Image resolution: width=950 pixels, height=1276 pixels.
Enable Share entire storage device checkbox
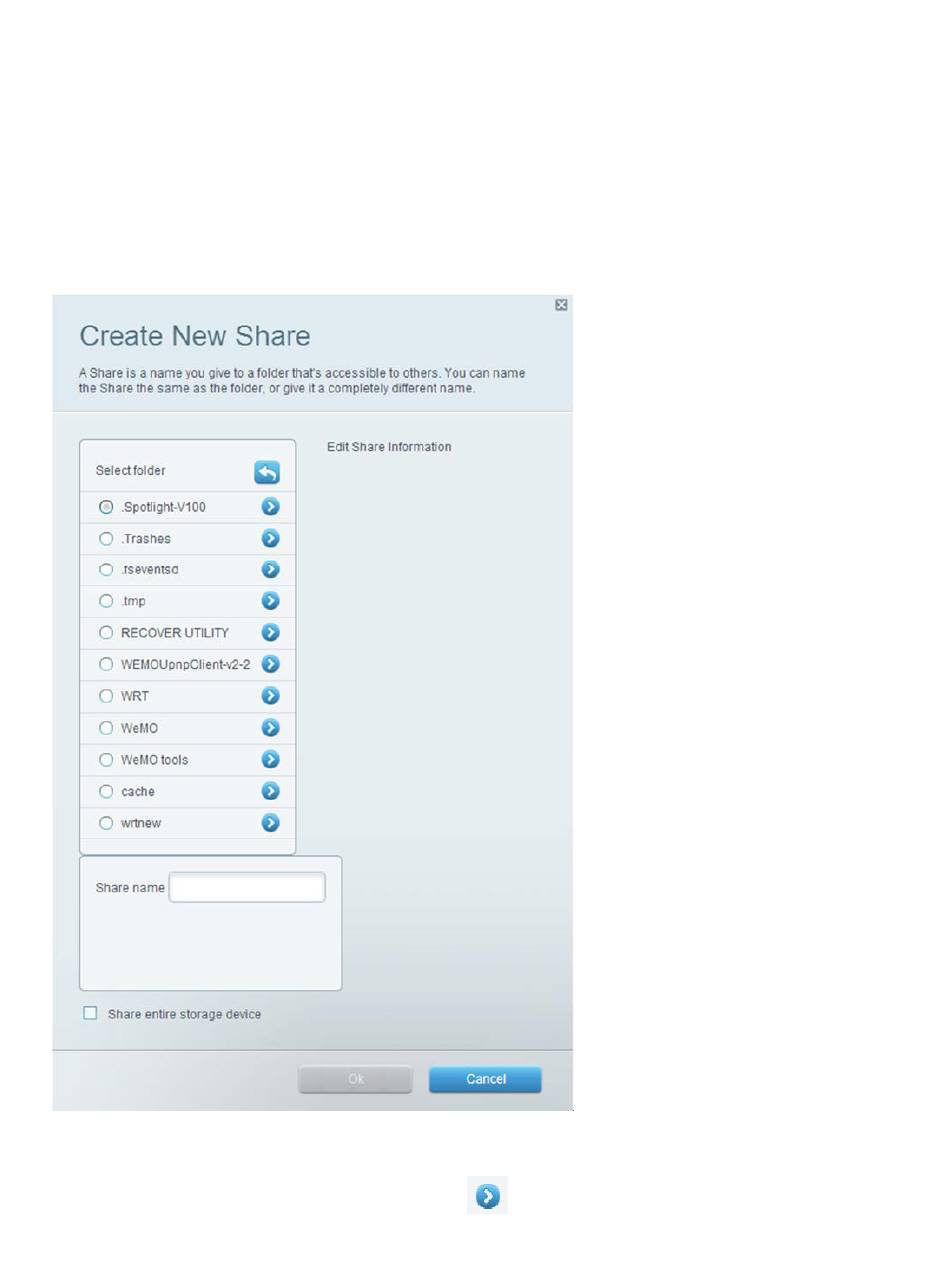point(91,1013)
